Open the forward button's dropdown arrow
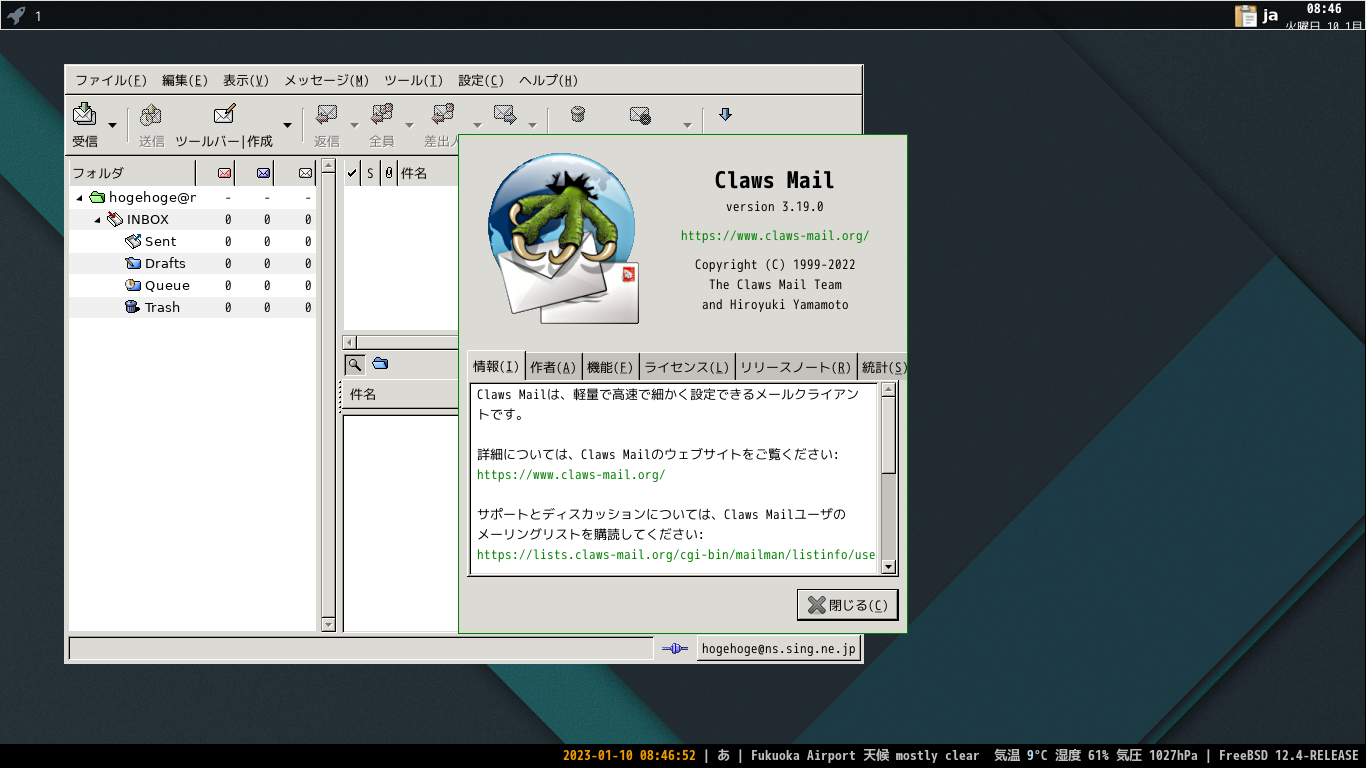The height and width of the screenshot is (768, 1366). [x=532, y=125]
